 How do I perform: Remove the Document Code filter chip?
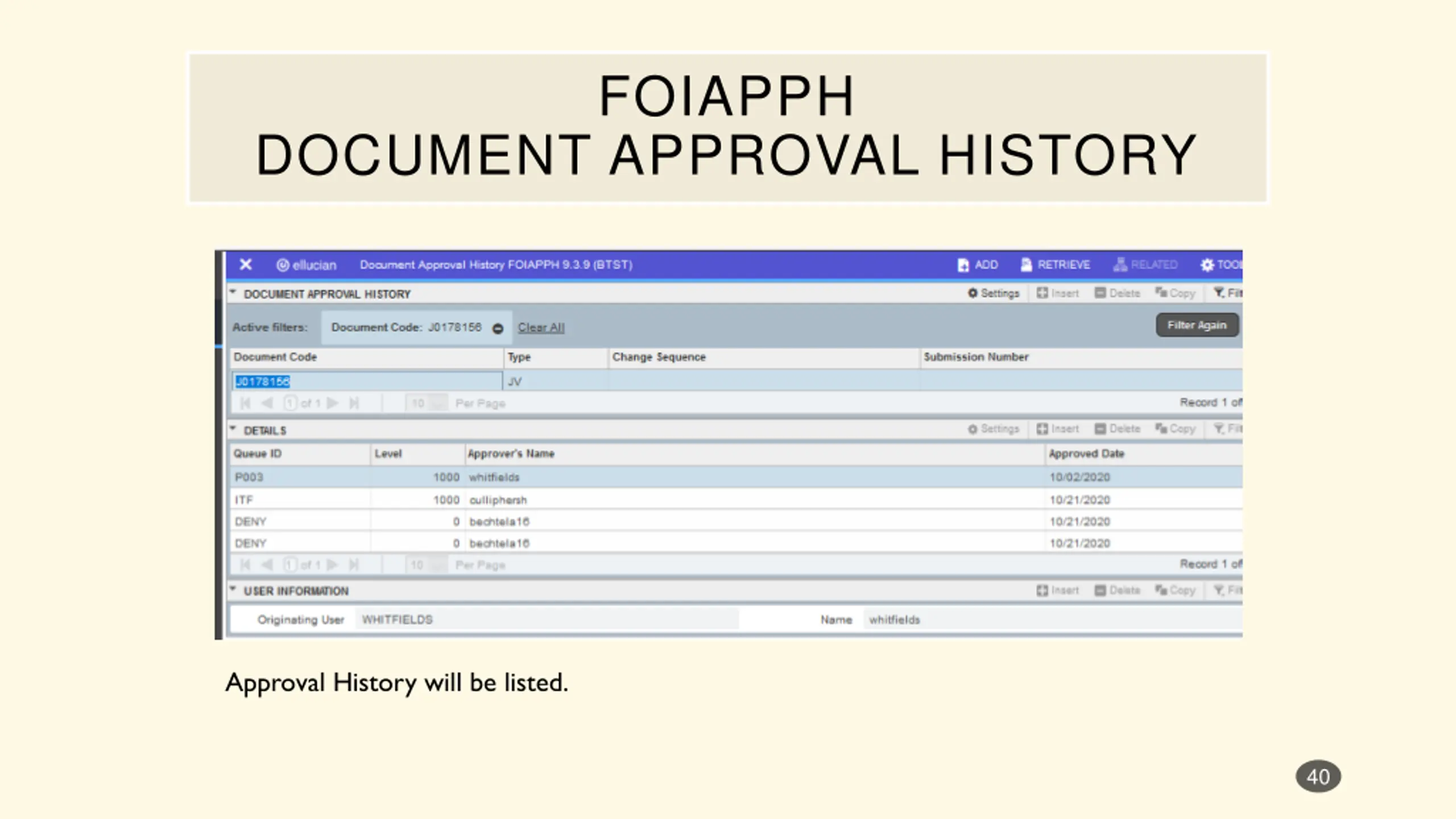pyautogui.click(x=498, y=328)
